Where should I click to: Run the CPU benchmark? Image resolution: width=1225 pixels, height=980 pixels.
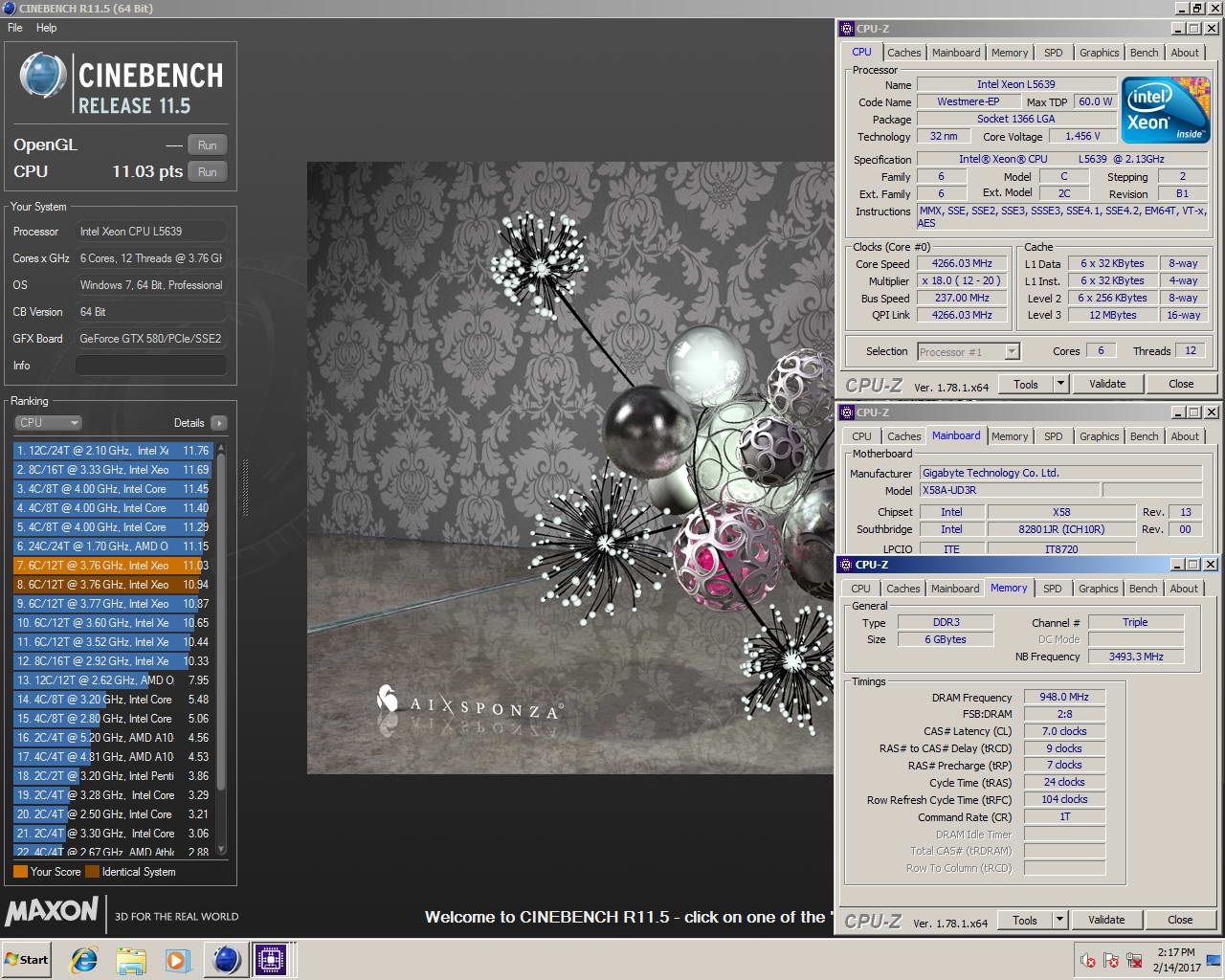207,171
